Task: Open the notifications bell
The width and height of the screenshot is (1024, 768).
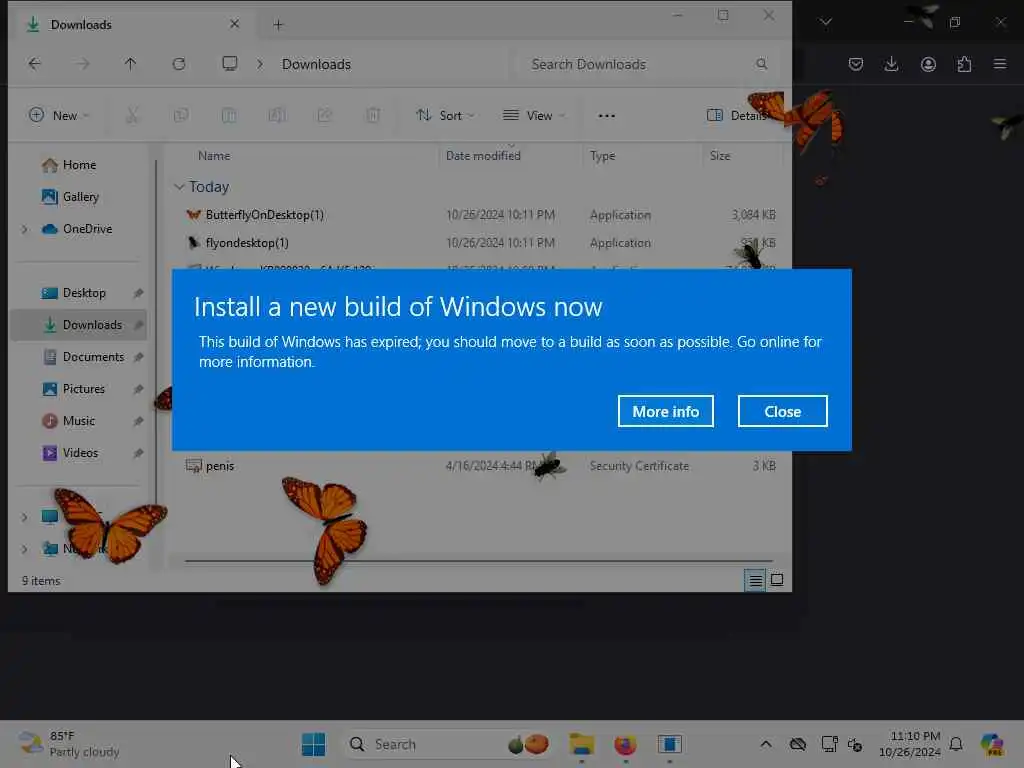Action: pos(956,744)
